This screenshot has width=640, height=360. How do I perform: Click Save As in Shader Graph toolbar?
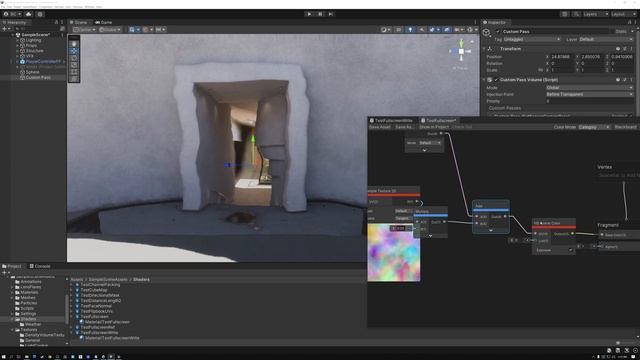point(404,127)
